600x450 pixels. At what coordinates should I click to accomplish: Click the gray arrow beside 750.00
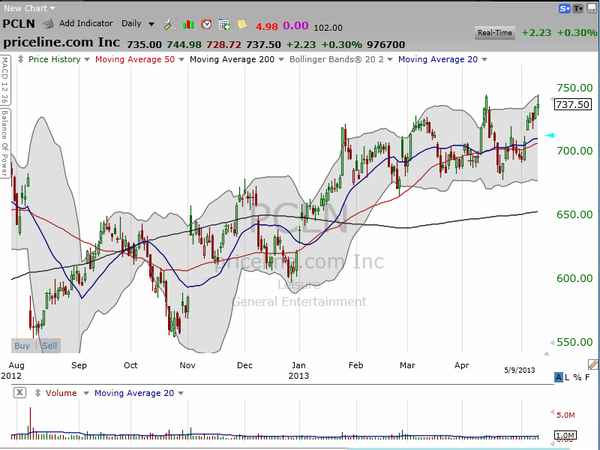(551, 99)
